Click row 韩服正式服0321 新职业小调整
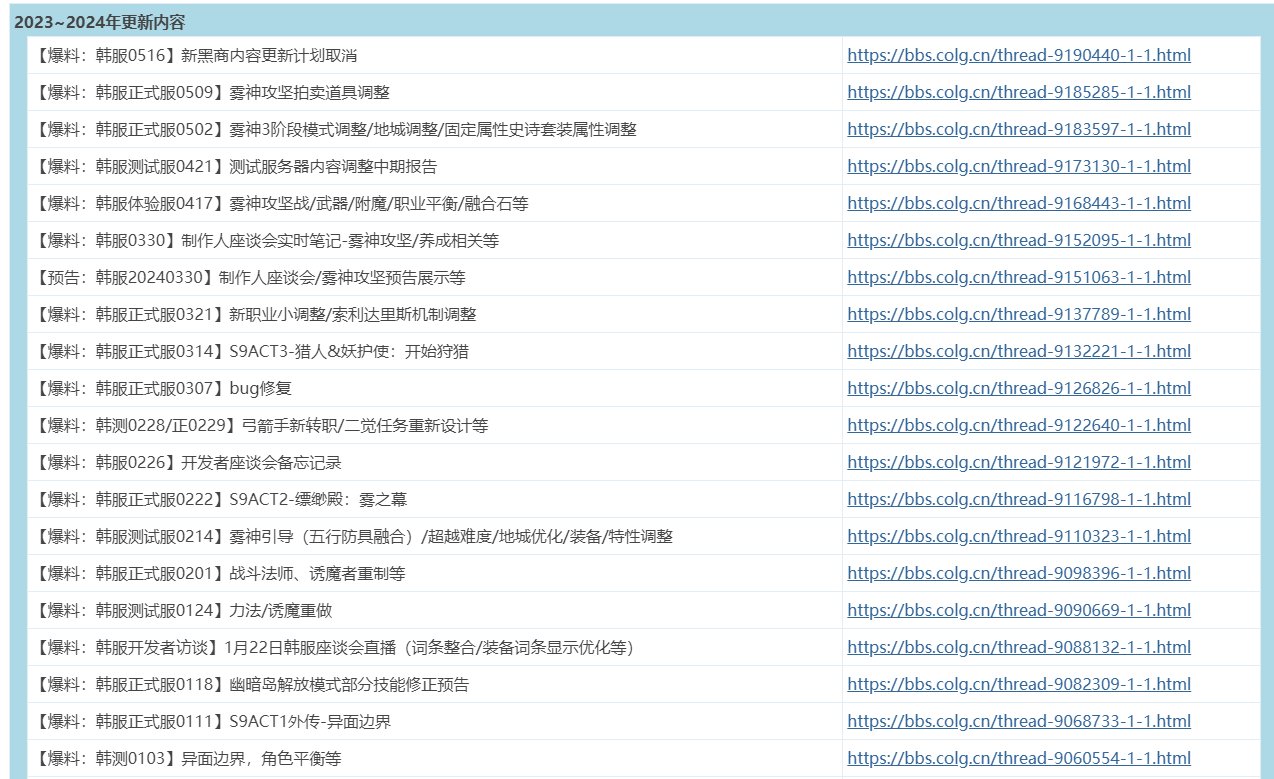 click(644, 315)
